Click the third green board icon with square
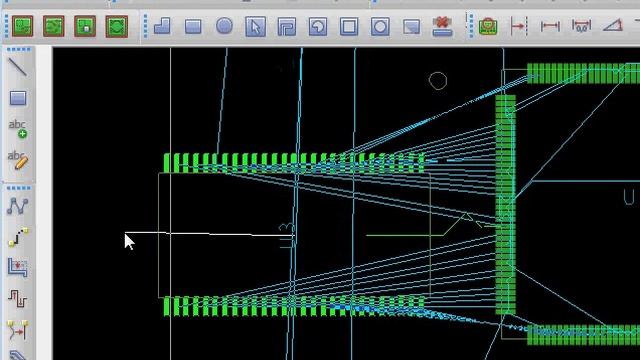The width and height of the screenshot is (640, 360). point(85,27)
